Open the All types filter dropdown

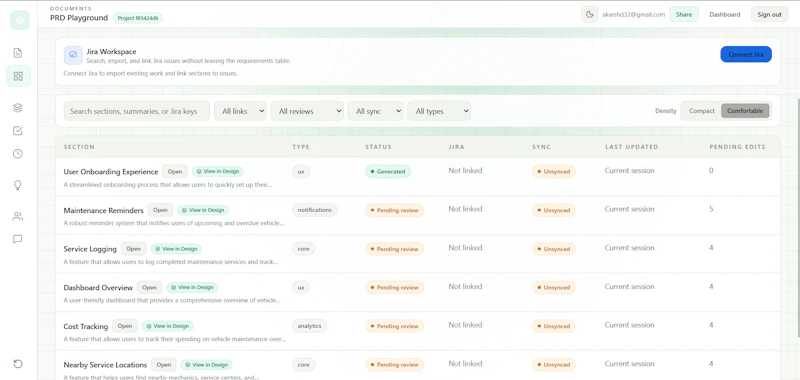pos(439,111)
